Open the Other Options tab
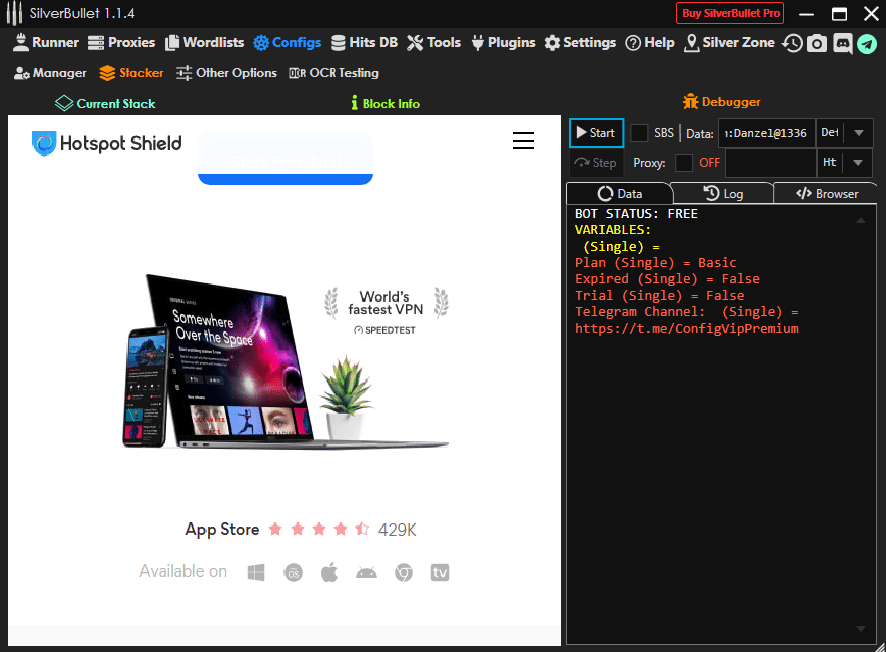Image resolution: width=886 pixels, height=652 pixels. tap(226, 73)
